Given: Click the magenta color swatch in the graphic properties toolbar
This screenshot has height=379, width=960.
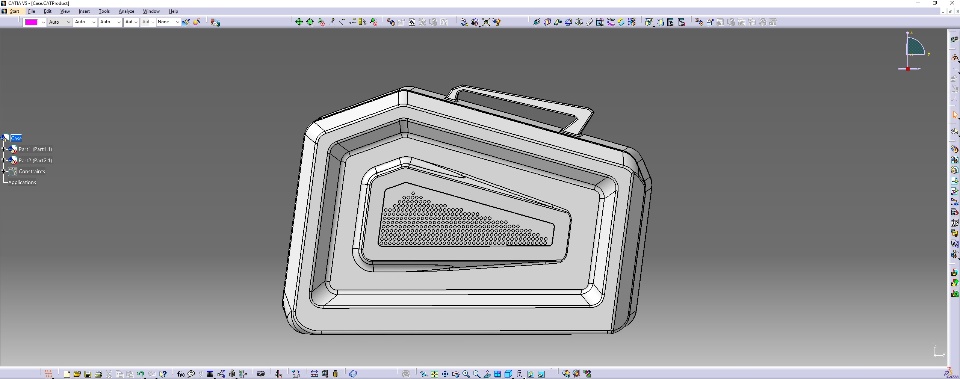Looking at the screenshot, I should click(31, 22).
